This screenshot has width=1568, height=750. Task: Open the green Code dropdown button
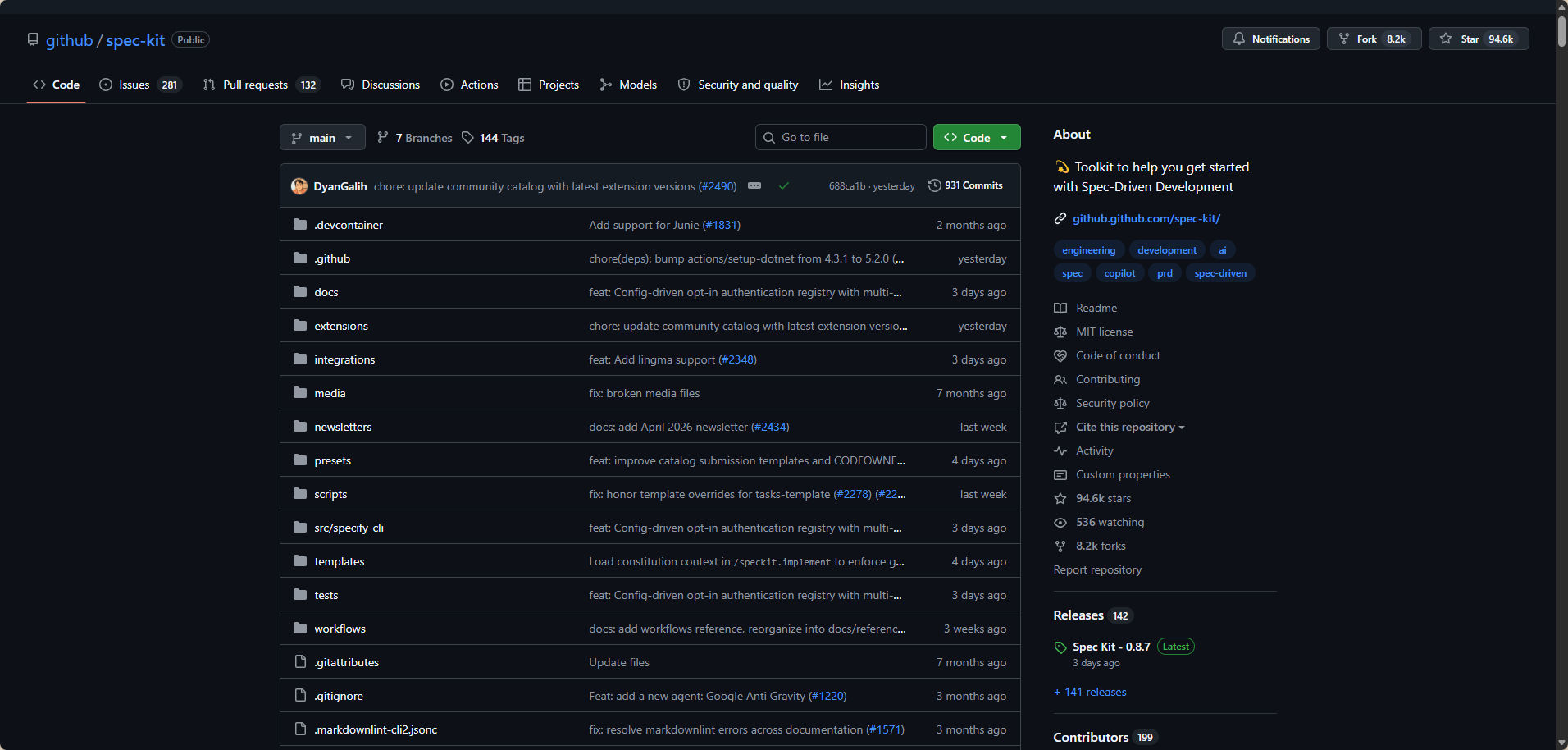[977, 137]
